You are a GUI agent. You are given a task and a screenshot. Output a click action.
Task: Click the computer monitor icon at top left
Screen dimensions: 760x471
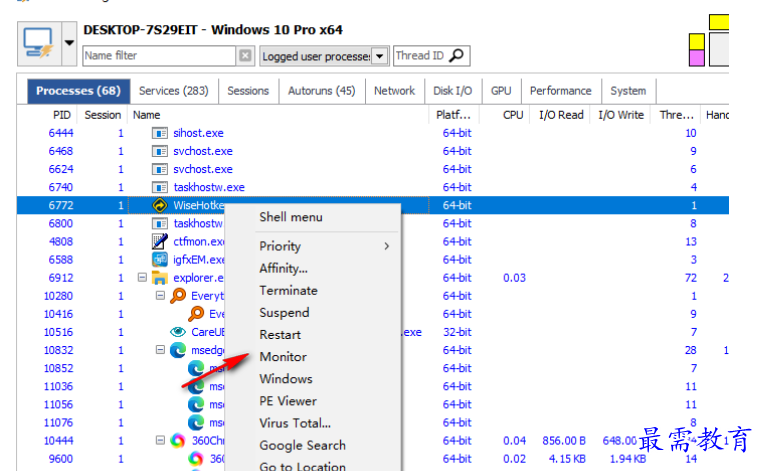pyautogui.click(x=39, y=43)
